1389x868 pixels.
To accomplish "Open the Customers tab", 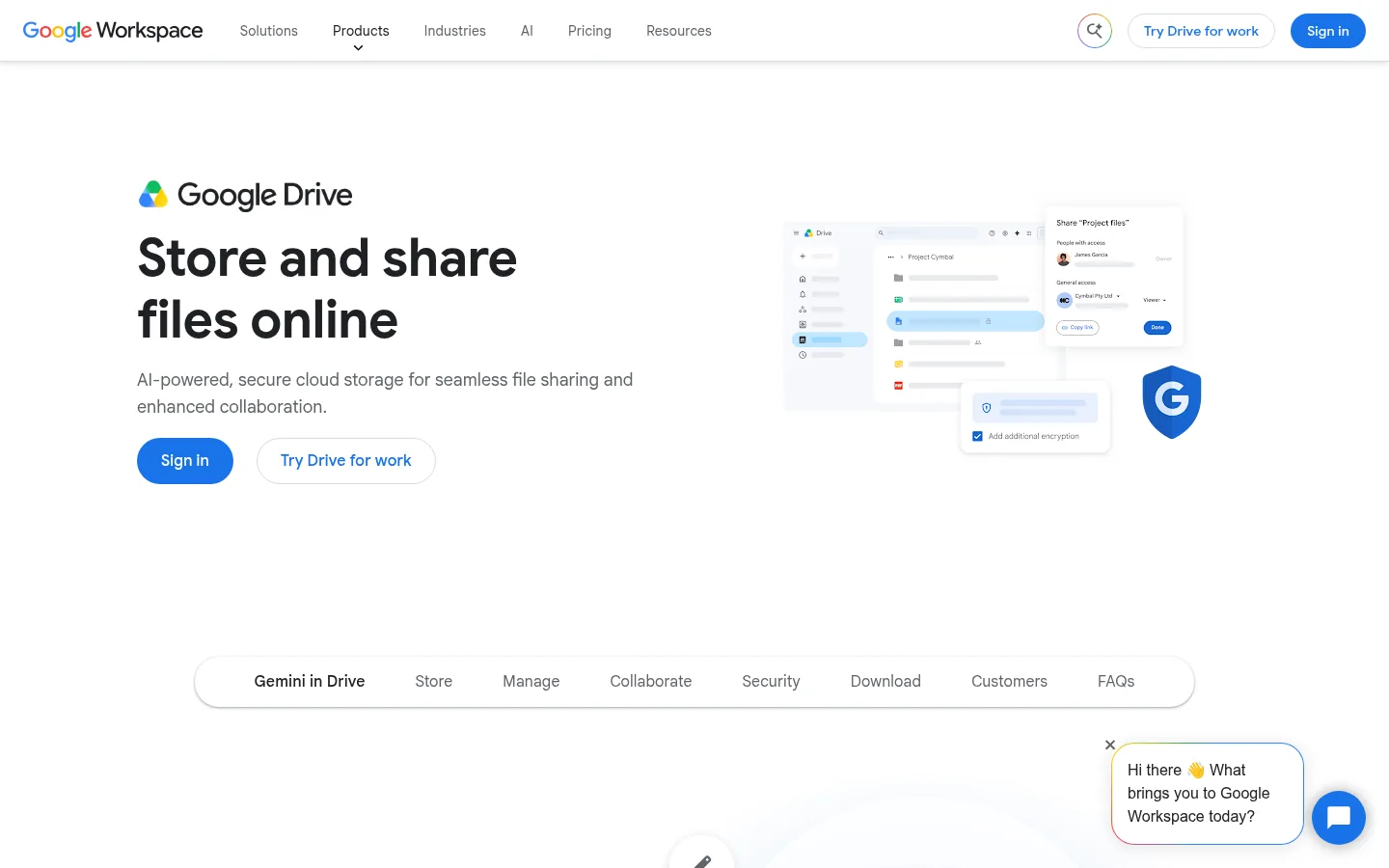I will (1009, 682).
